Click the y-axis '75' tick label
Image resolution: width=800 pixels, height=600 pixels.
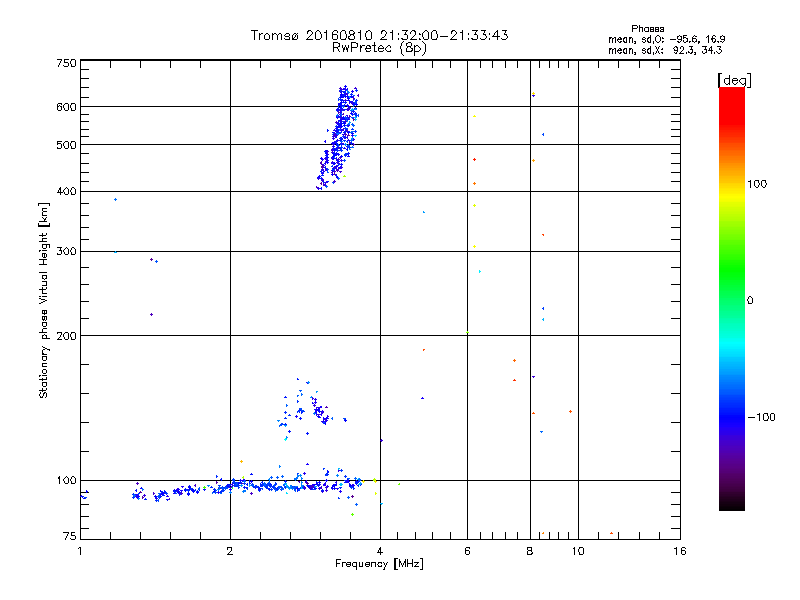point(70,536)
